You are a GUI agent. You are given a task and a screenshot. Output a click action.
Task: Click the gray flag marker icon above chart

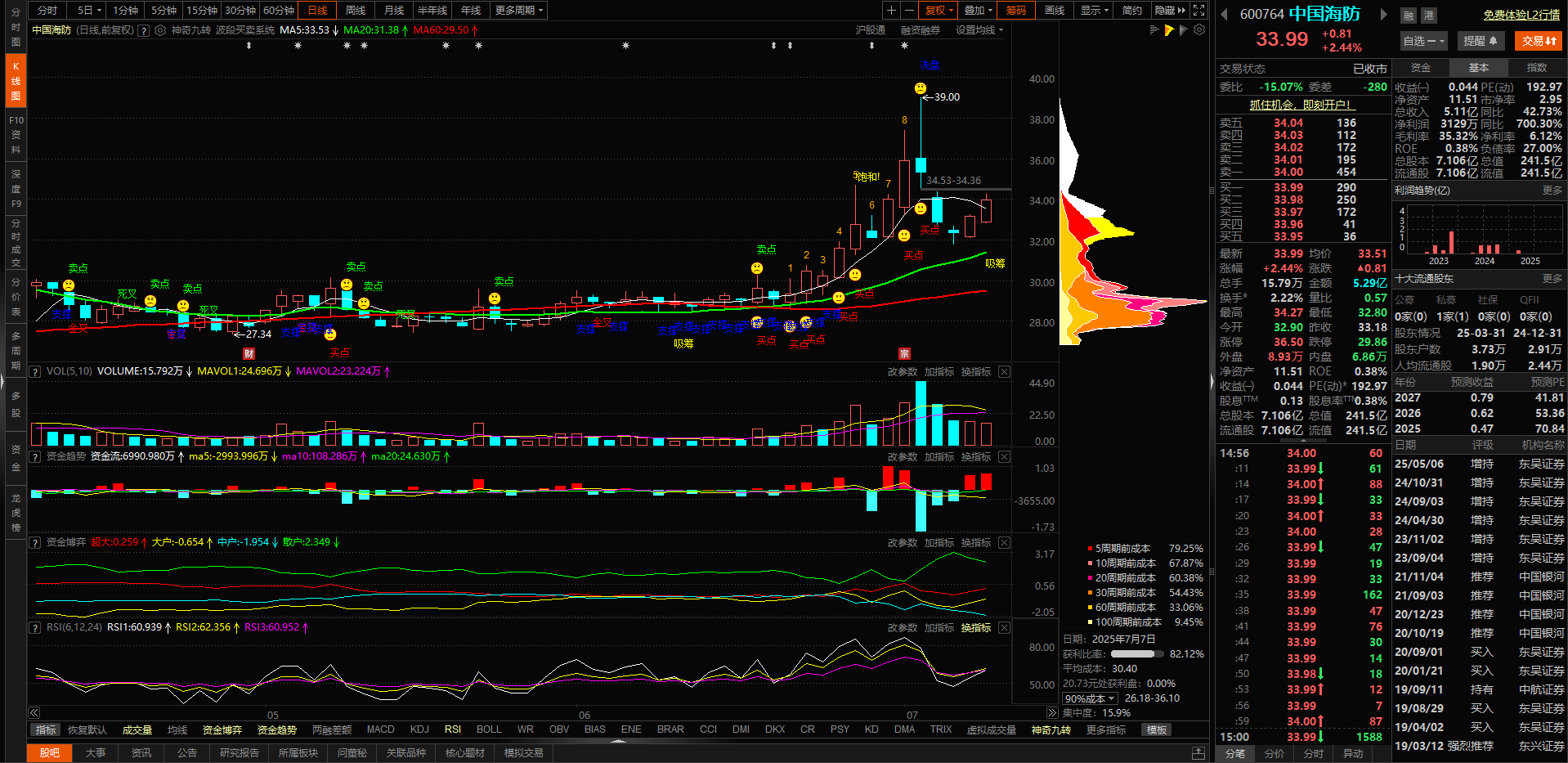click(x=1183, y=30)
